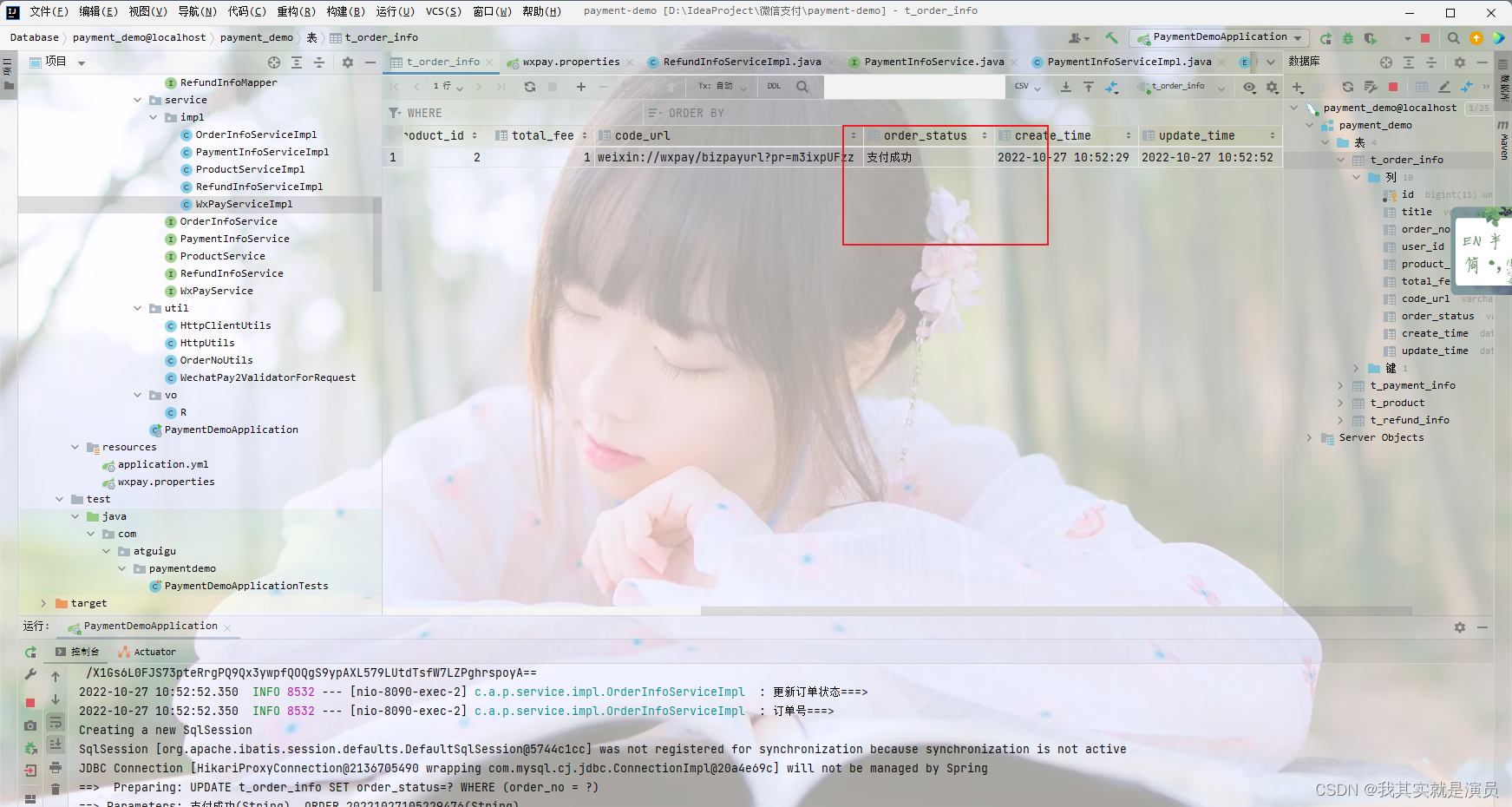Click the red stop icon in the database panel
Image resolution: width=1512 pixels, height=807 pixels.
[x=1393, y=87]
